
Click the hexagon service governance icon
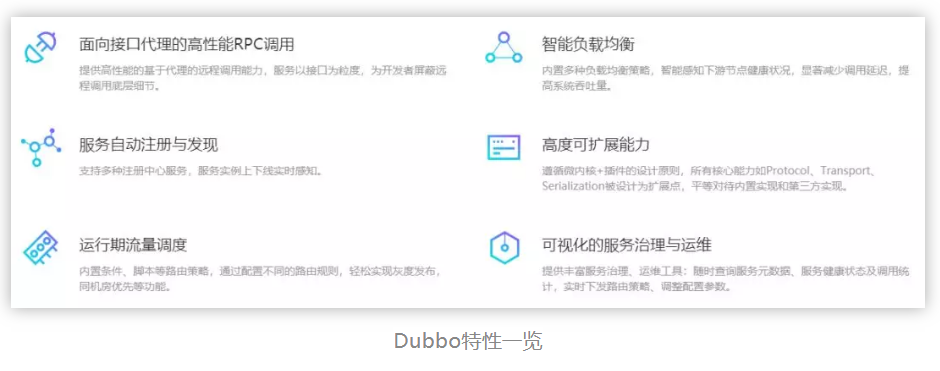point(504,247)
